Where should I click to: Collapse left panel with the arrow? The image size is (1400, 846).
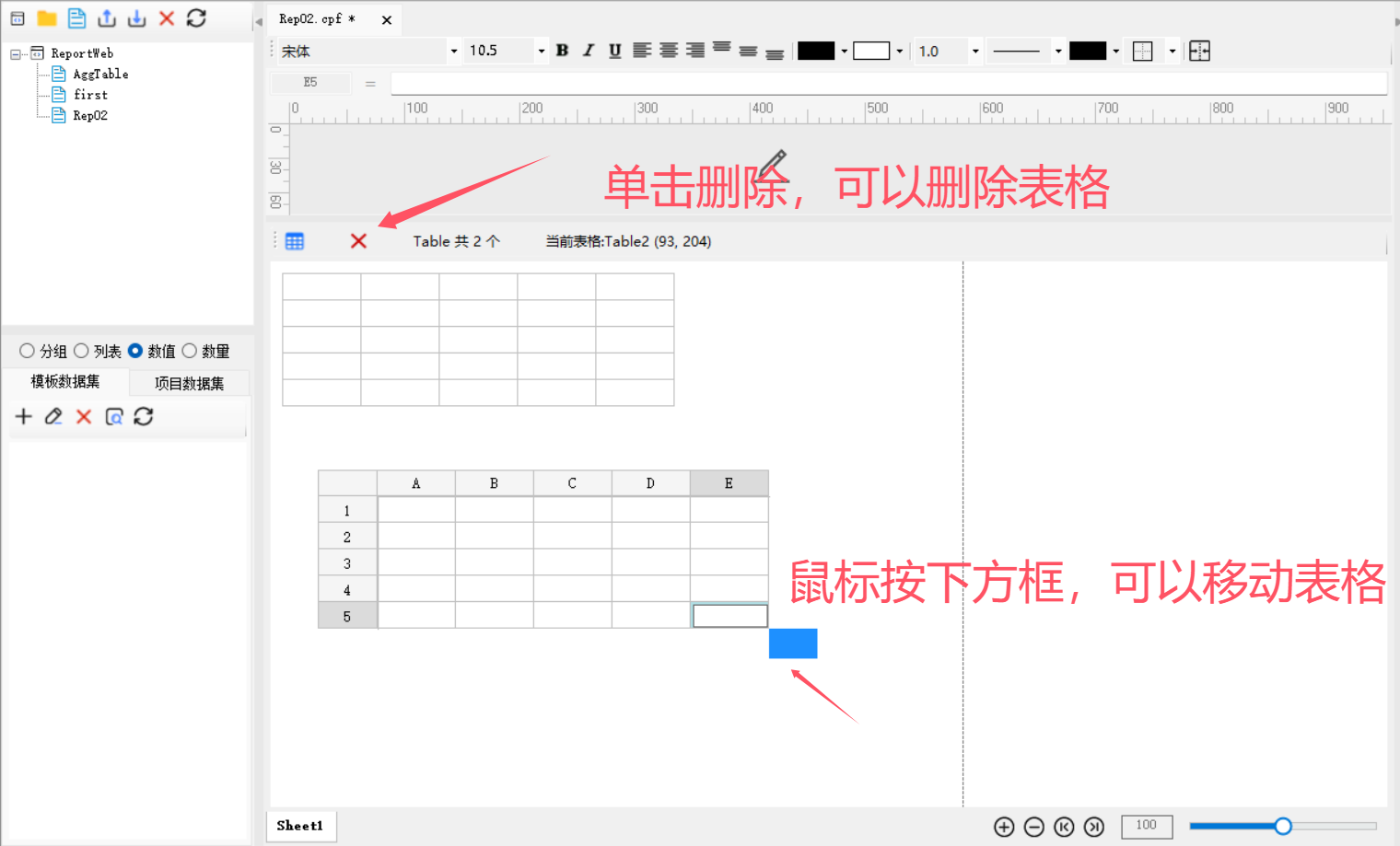[x=259, y=22]
